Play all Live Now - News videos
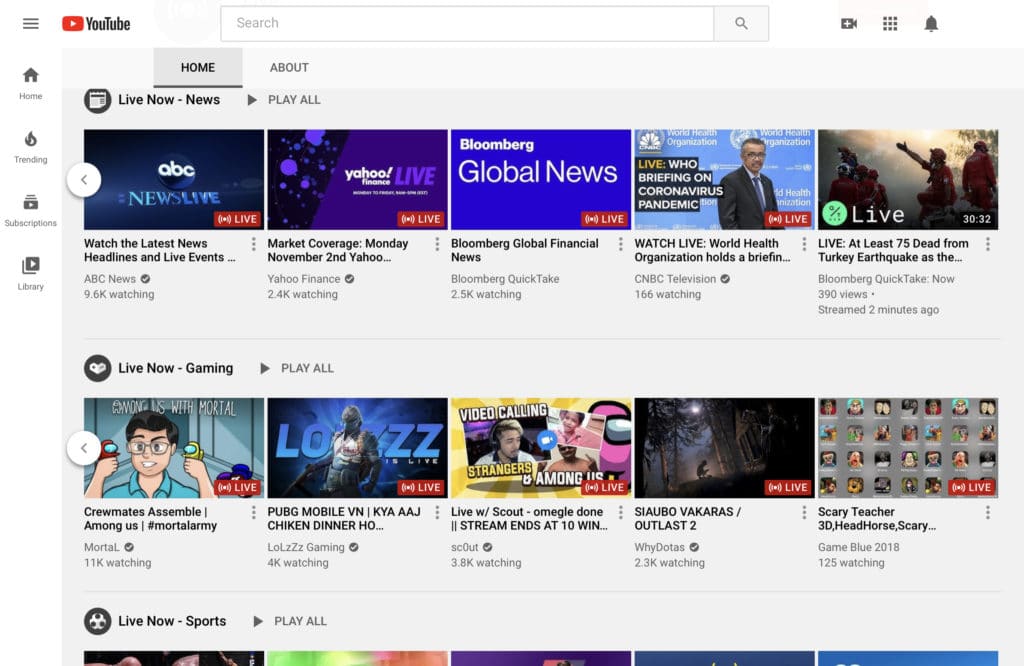The height and width of the screenshot is (666, 1024). (284, 100)
